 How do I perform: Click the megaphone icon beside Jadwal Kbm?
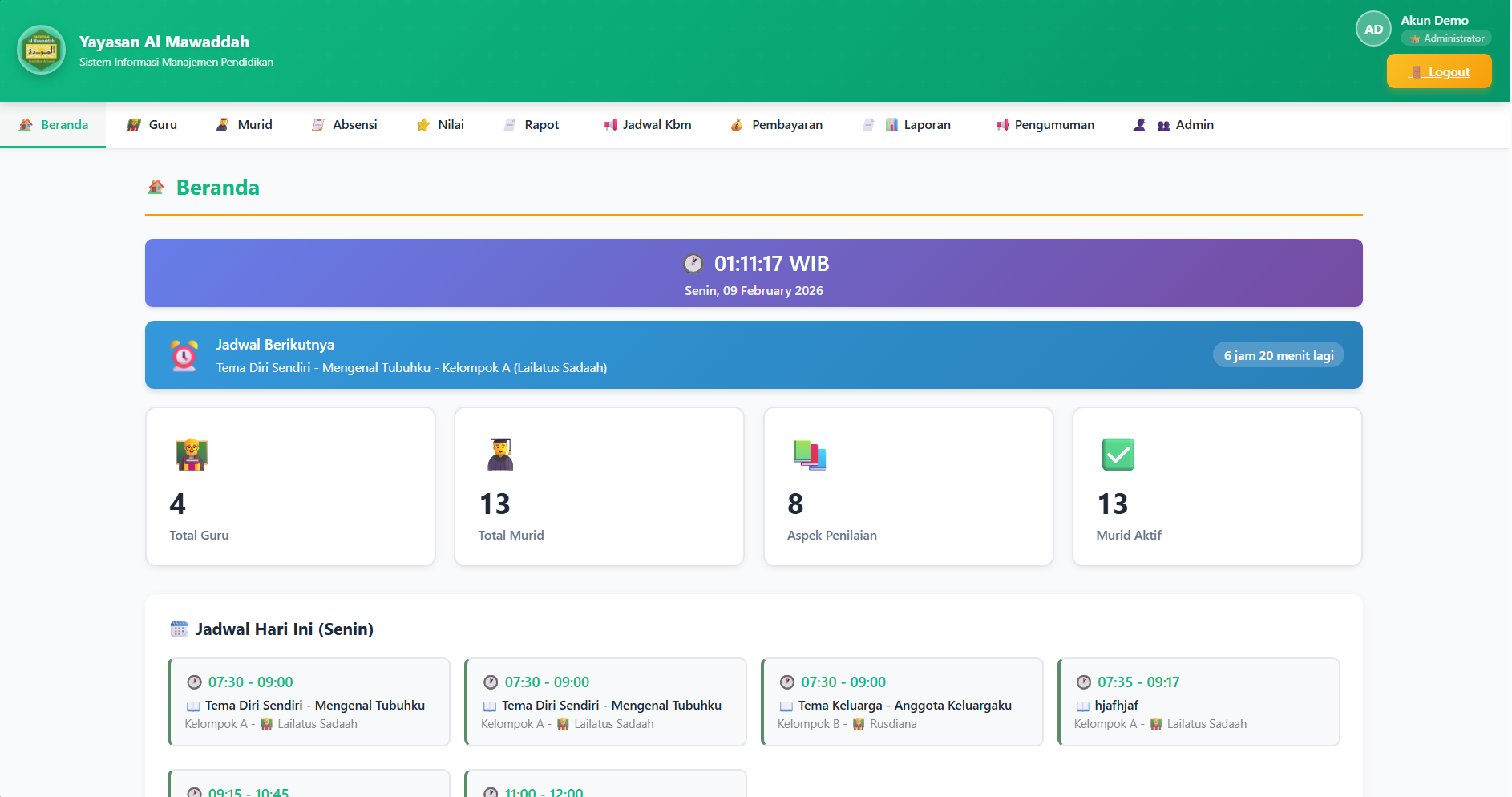tap(611, 125)
